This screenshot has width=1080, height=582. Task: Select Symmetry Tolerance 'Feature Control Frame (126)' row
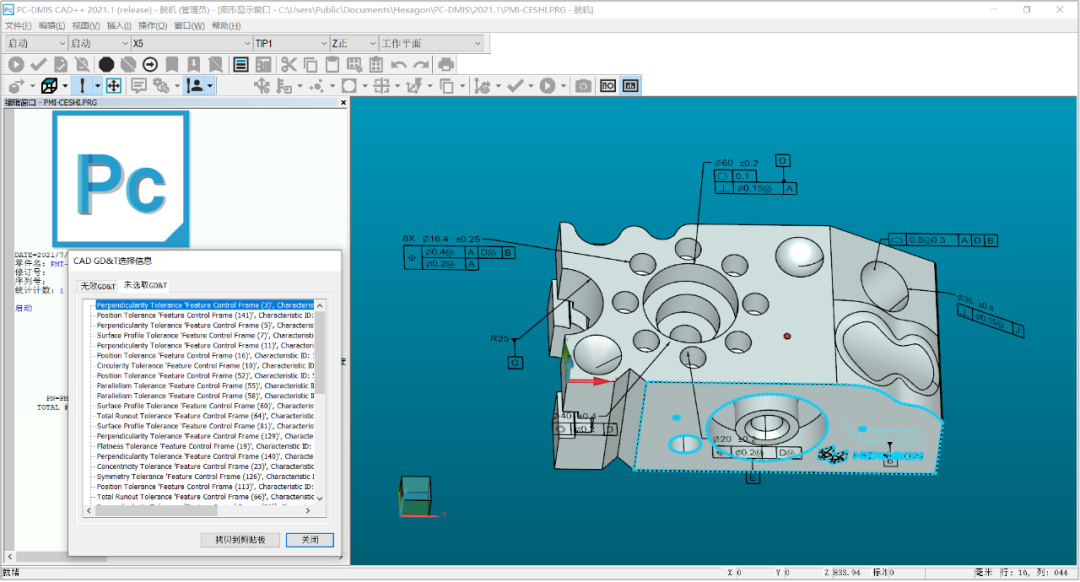coord(205,477)
